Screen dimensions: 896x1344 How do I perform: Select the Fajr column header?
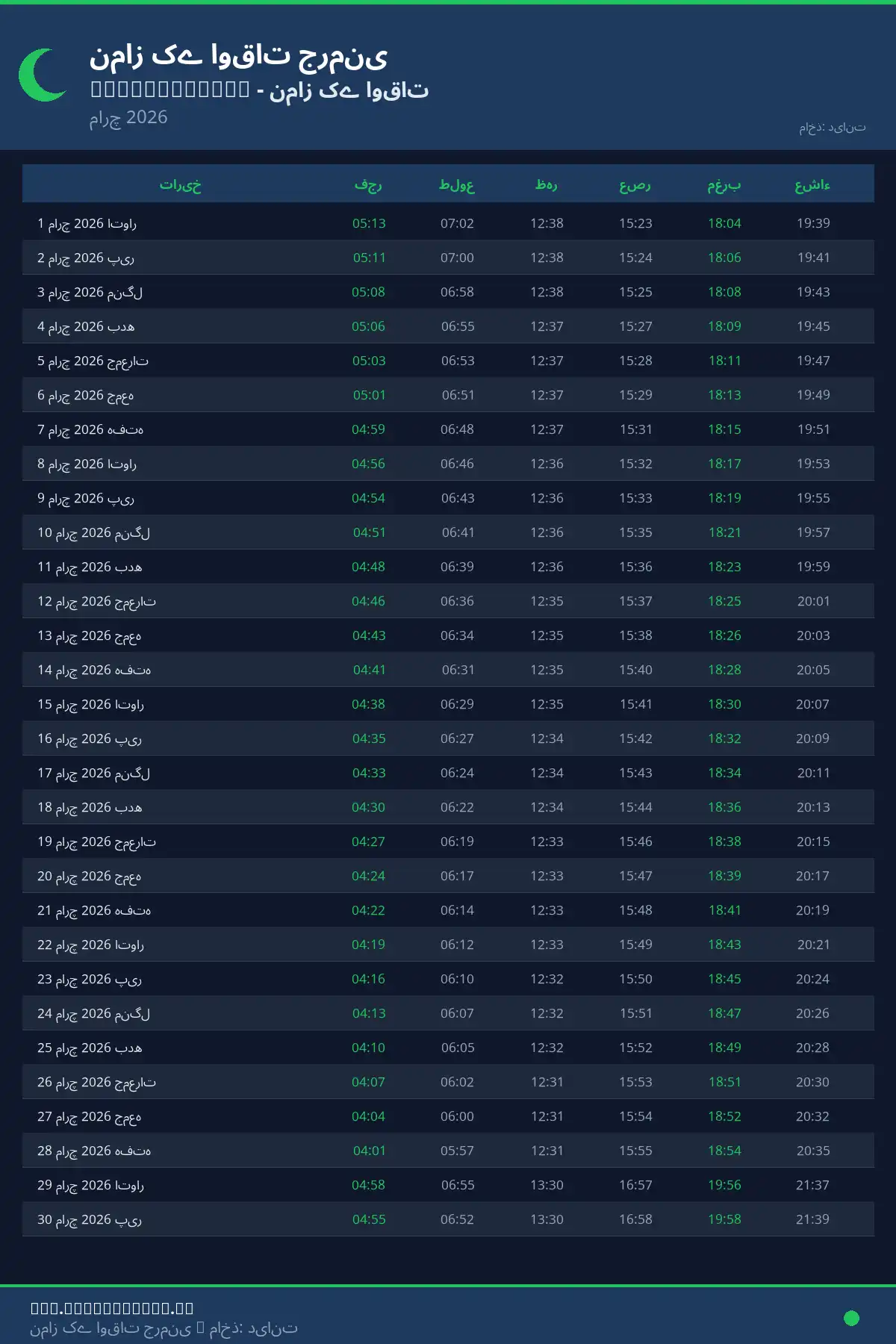pyautogui.click(x=368, y=184)
